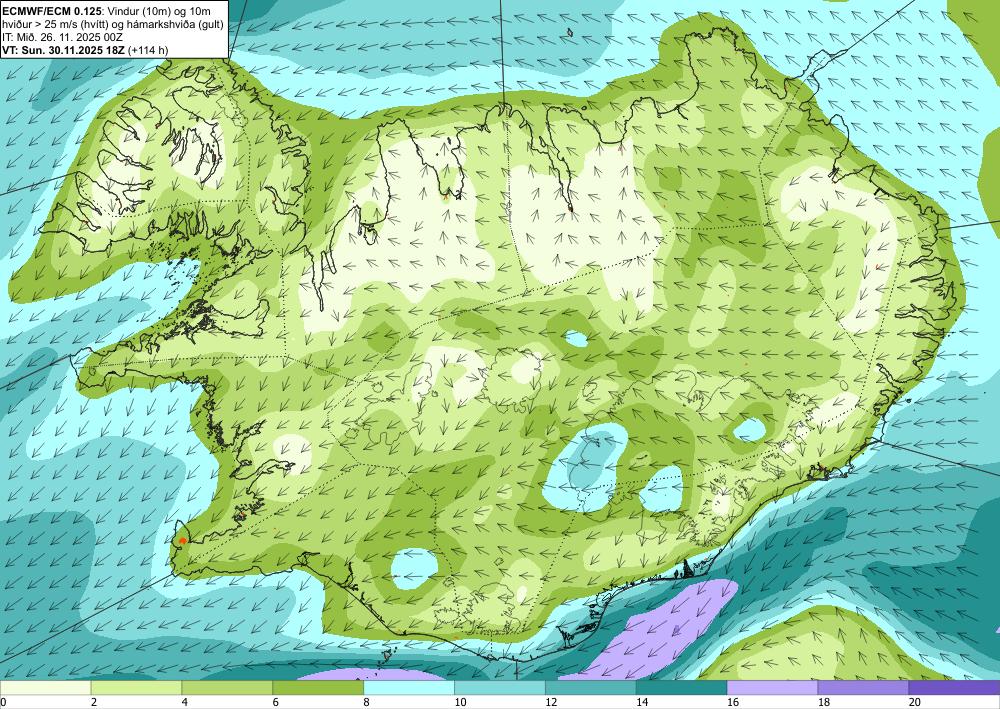Click the "12" legend scale label
The width and height of the screenshot is (1000, 709).
coord(551,703)
